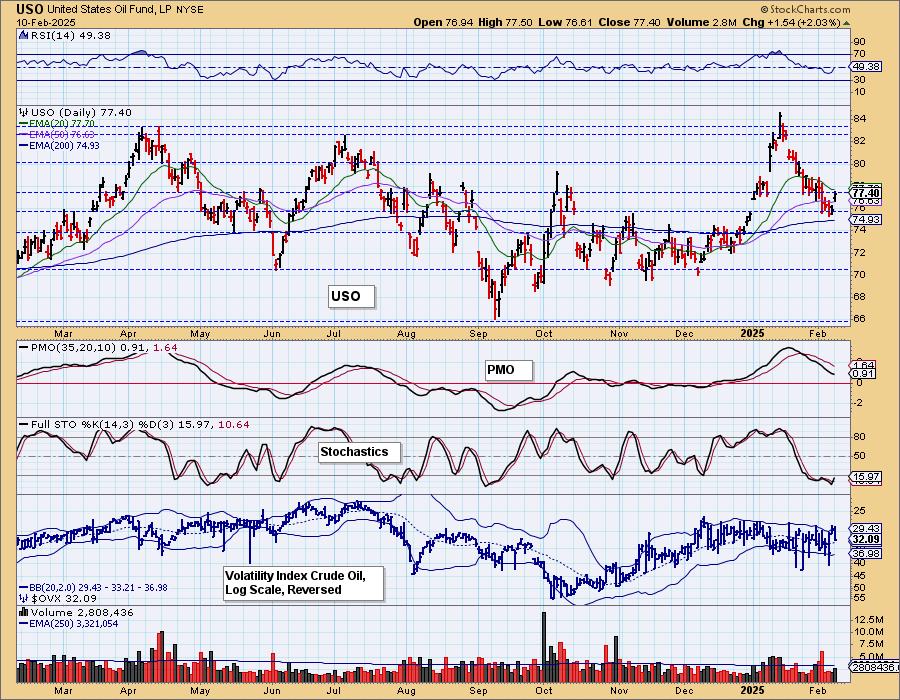This screenshot has height=700, width=900.
Task: Click the candlestick icon before $OVX 32.09
Action: 24,598
